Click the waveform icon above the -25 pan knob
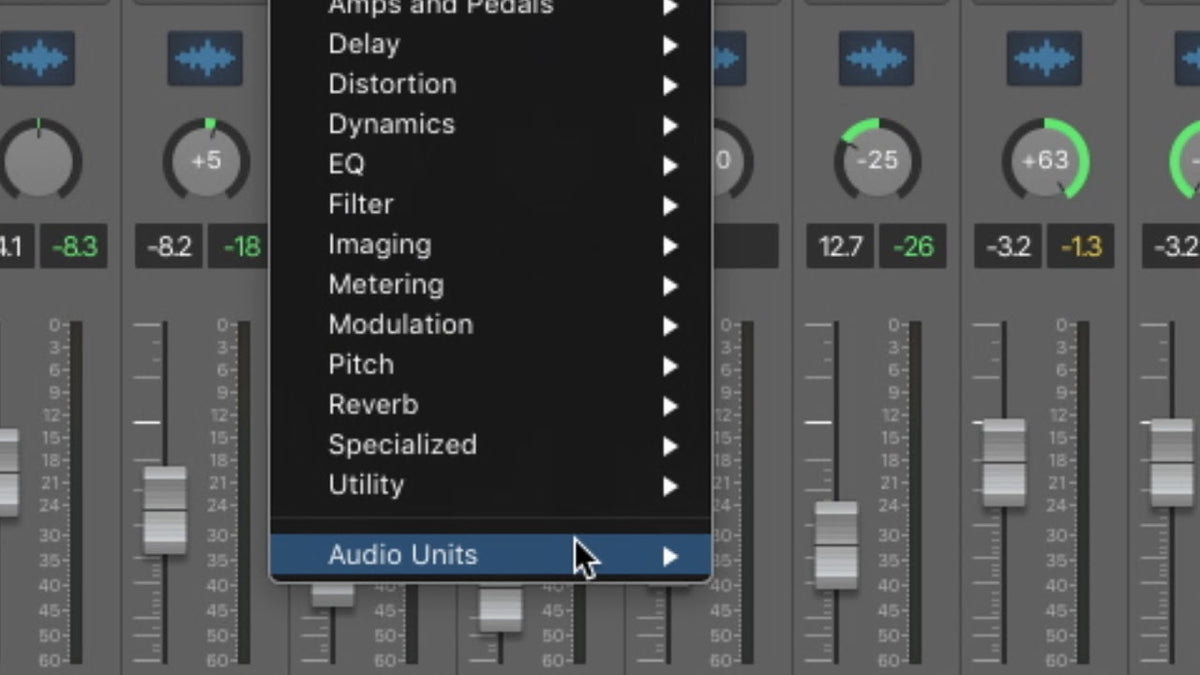1200x675 pixels. pyautogui.click(x=876, y=57)
